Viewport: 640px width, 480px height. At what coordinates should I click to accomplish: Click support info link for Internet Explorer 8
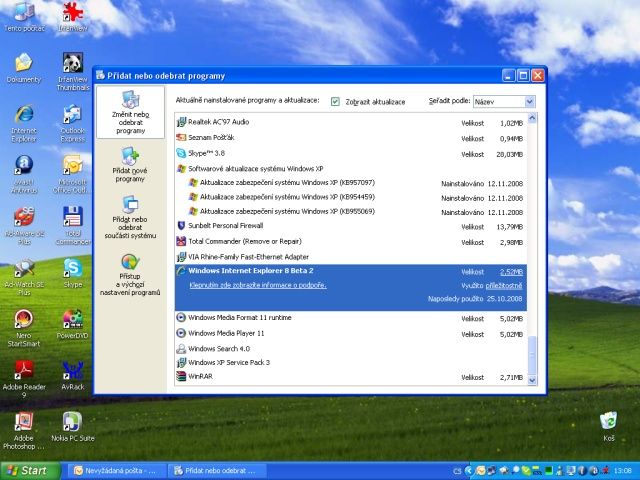click(258, 285)
